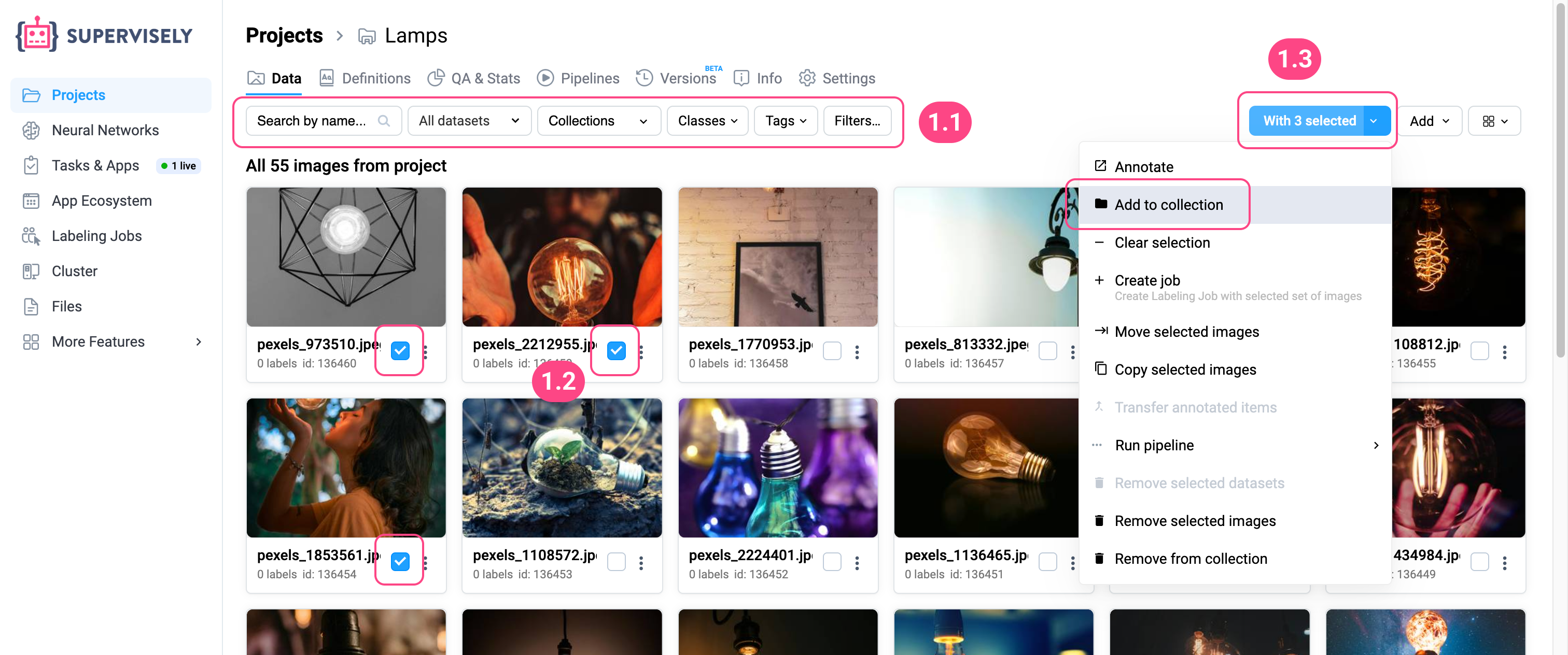
Task: Choose Create job menu entry
Action: [1235, 288]
